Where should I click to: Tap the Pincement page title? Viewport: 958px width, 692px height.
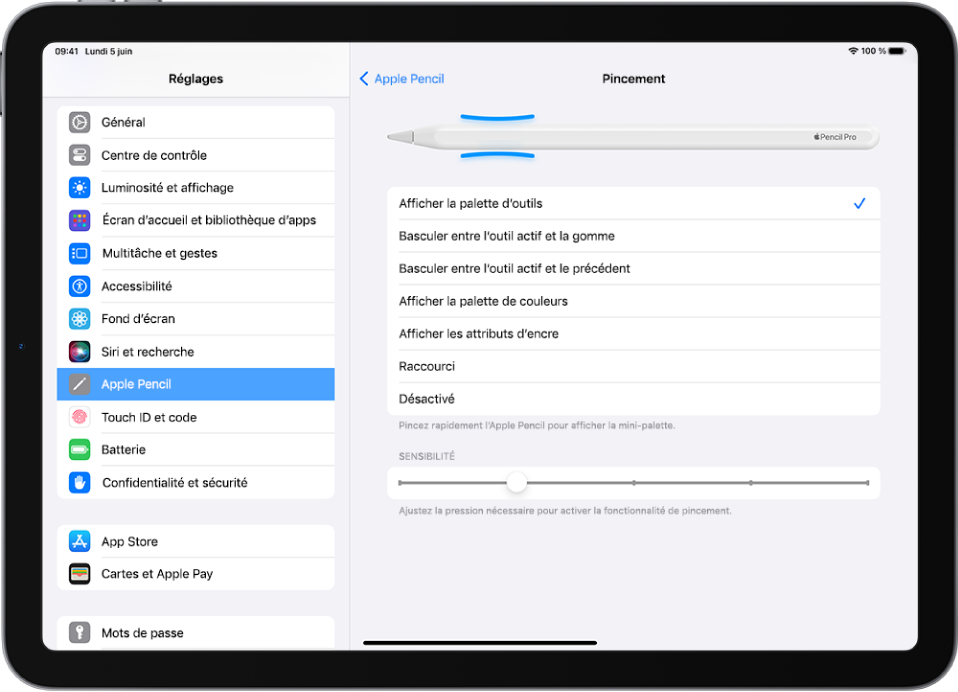(634, 79)
